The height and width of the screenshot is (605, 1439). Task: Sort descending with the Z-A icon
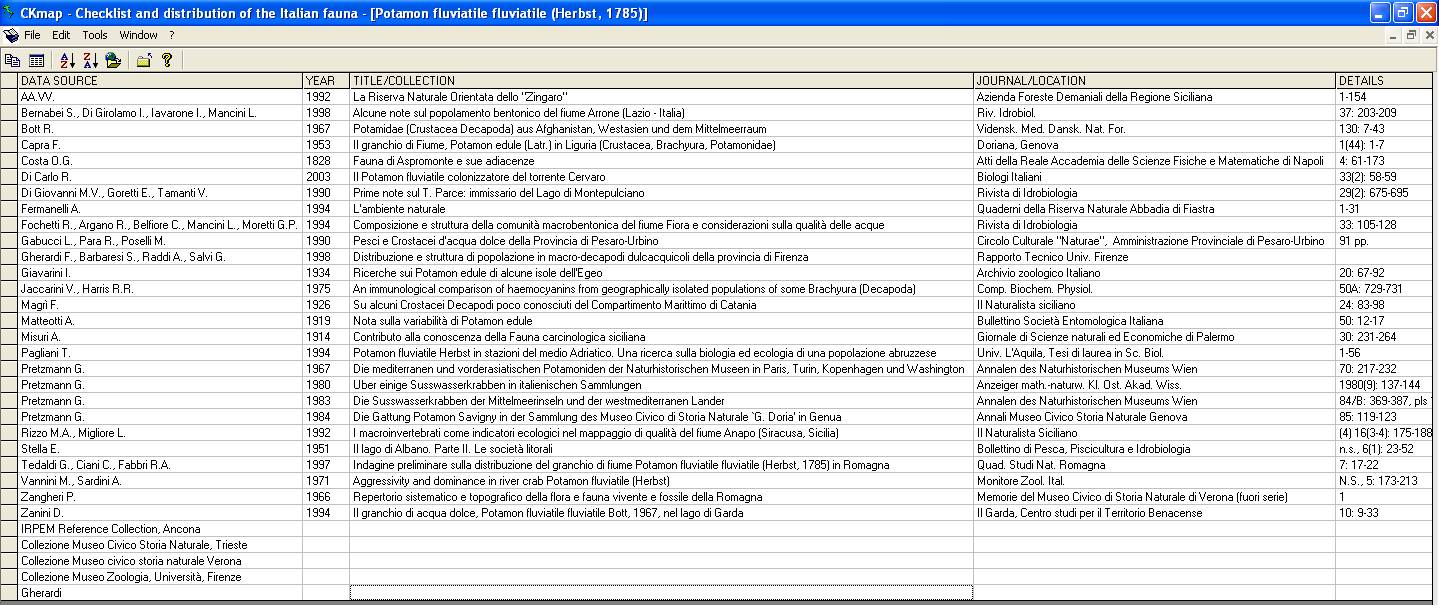click(x=90, y=61)
